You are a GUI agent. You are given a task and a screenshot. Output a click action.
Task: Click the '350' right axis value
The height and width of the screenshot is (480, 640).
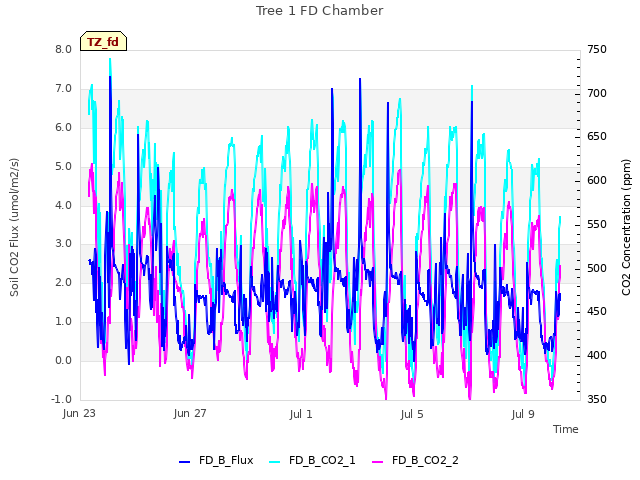(597, 399)
